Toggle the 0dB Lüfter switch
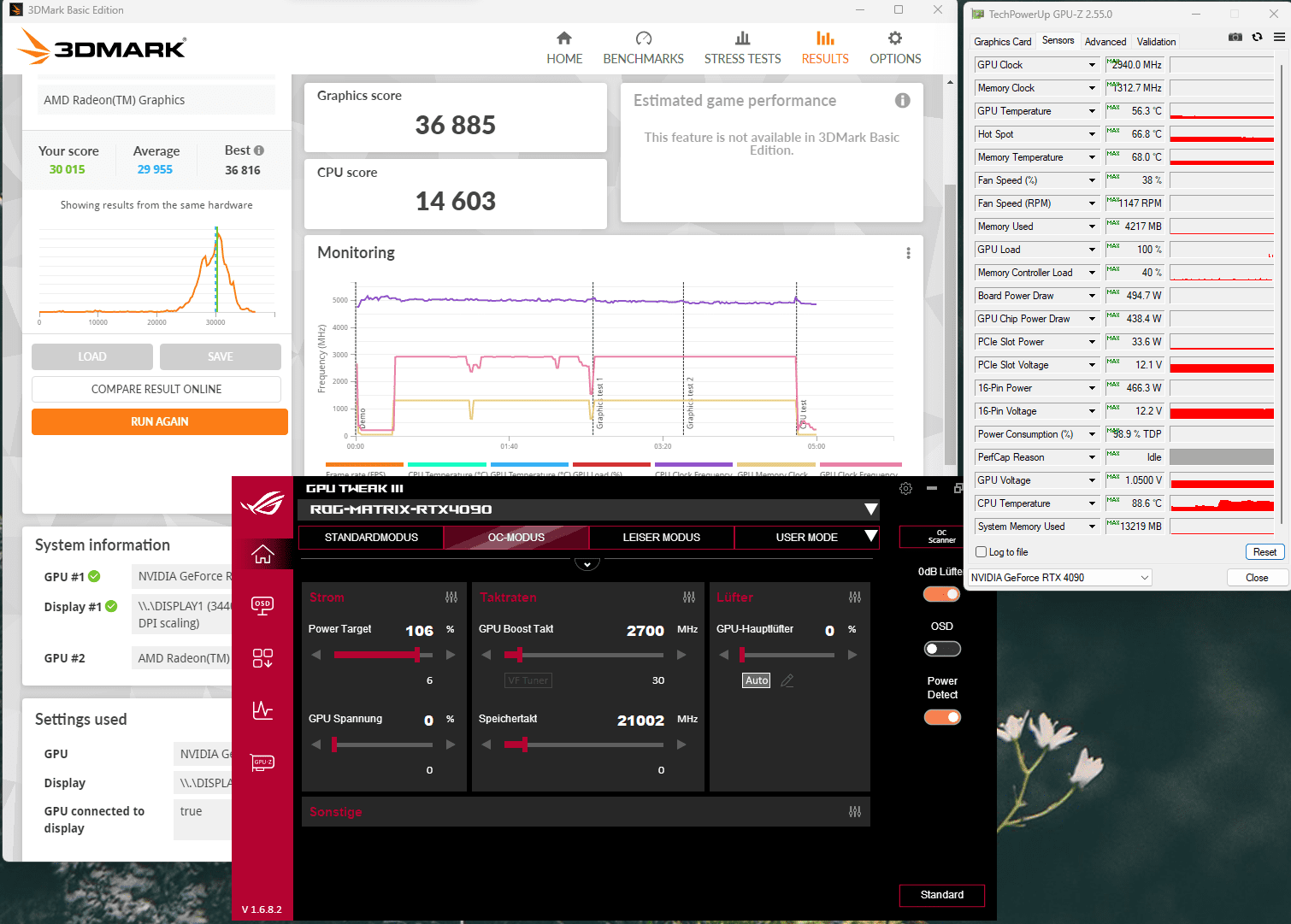 (941, 594)
